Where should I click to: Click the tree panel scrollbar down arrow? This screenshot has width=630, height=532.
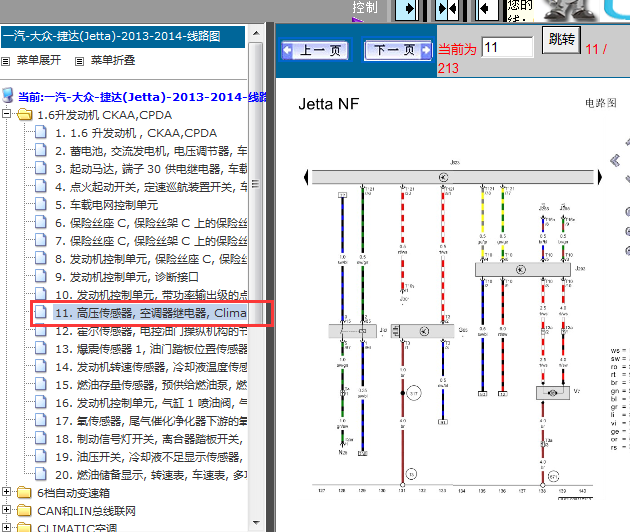click(256, 523)
